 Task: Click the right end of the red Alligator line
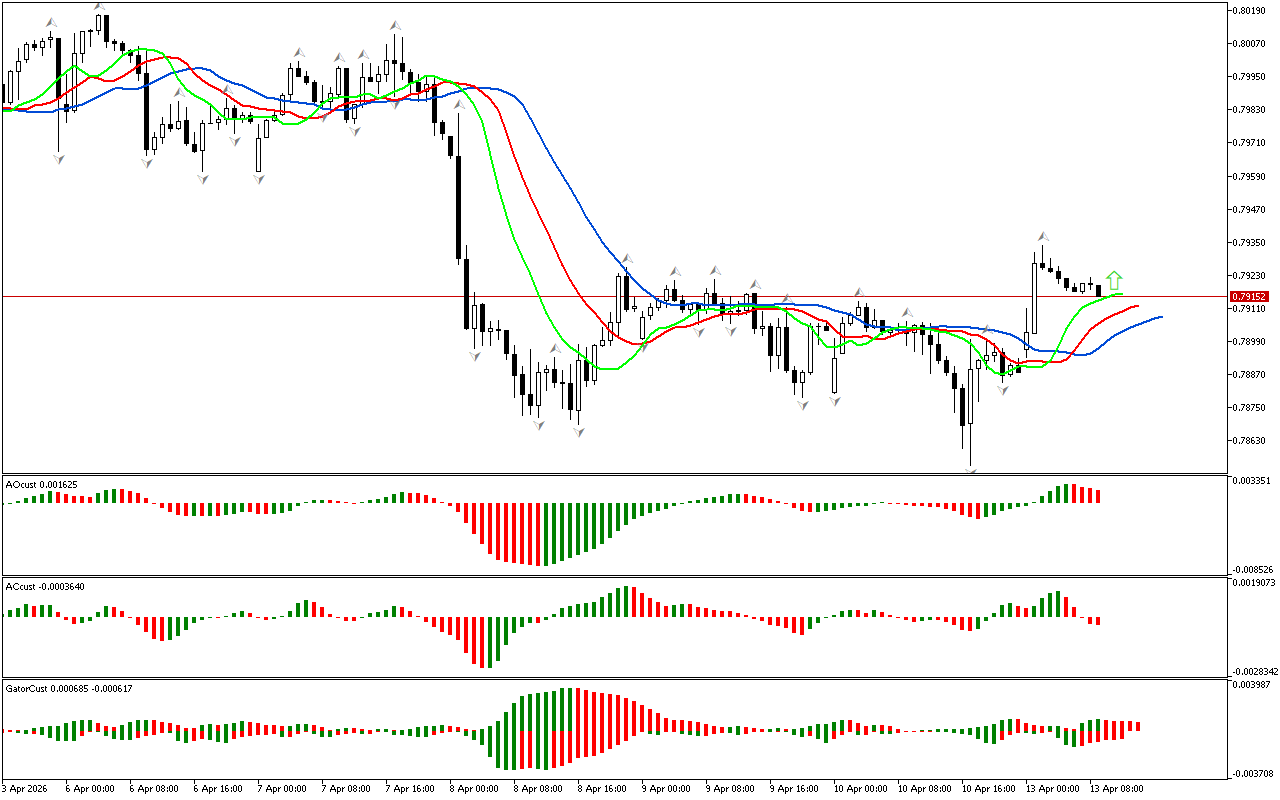pyautogui.click(x=1137, y=306)
